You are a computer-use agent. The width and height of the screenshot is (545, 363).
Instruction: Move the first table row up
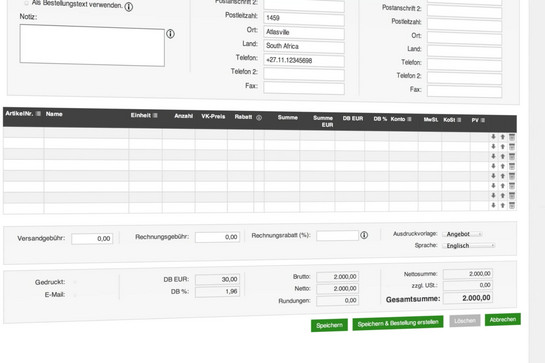[x=503, y=137]
